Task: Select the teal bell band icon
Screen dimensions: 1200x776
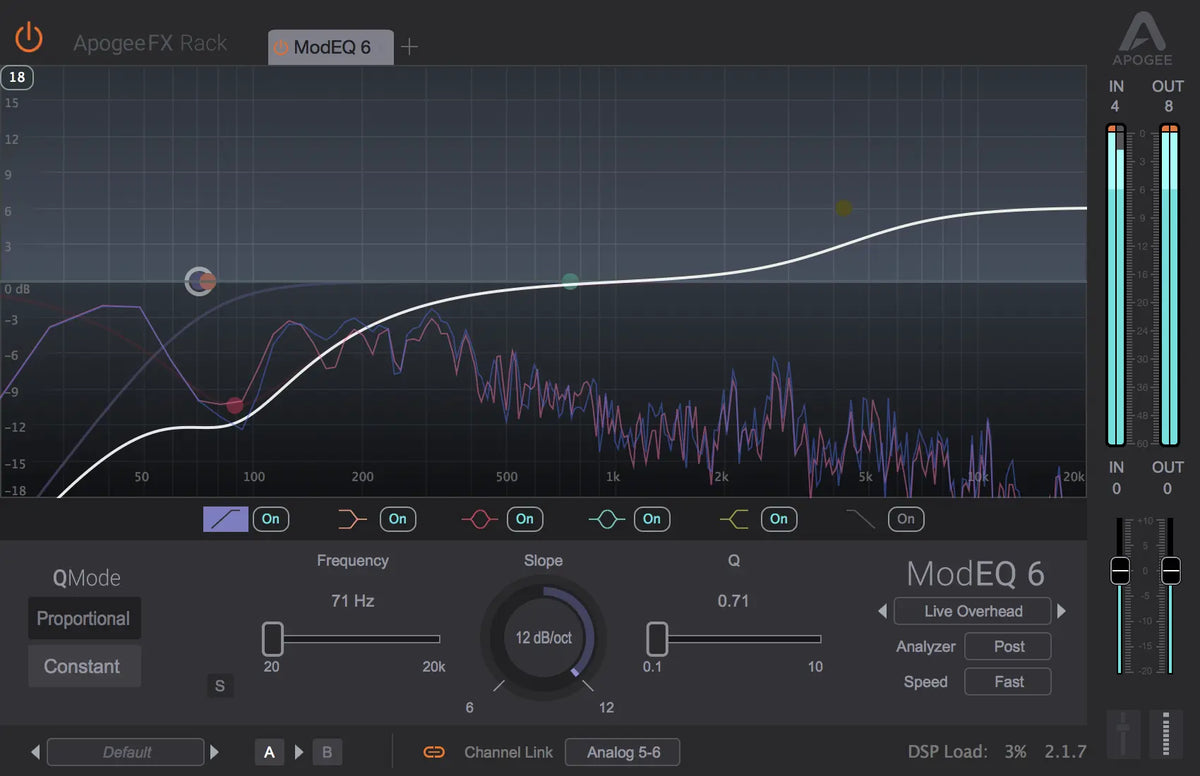Action: coord(607,518)
